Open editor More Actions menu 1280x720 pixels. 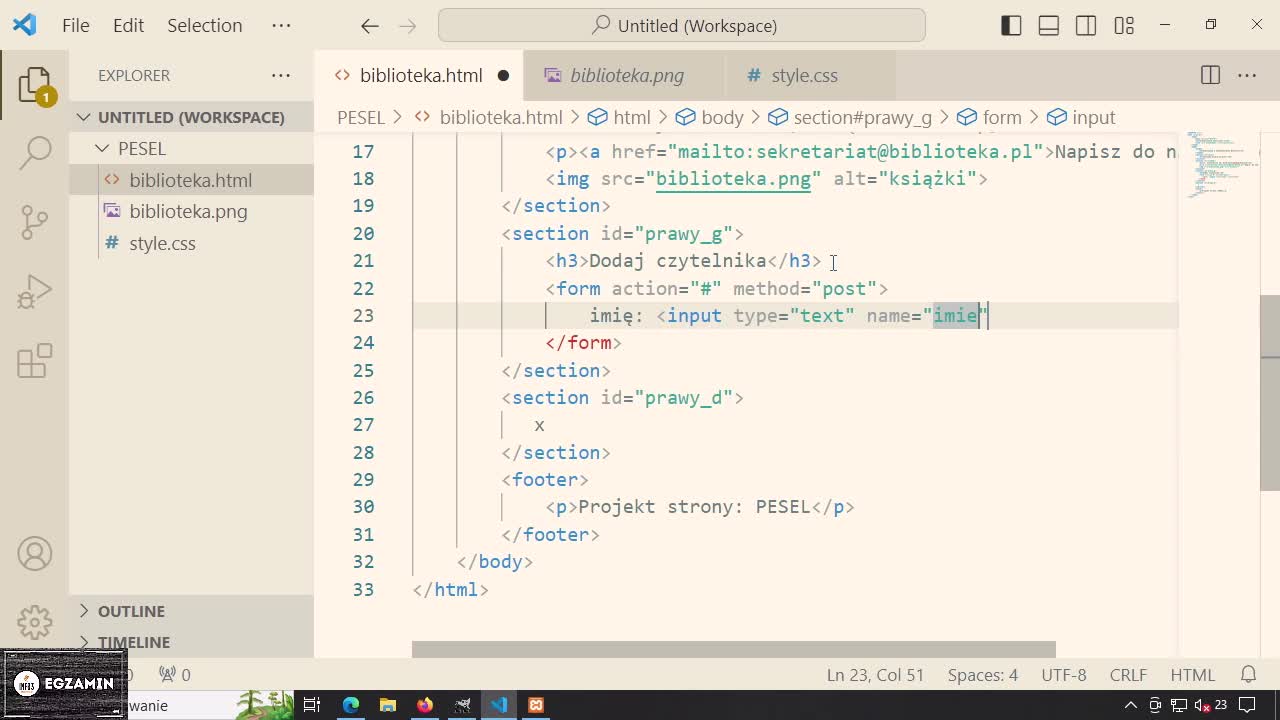[x=1247, y=75]
